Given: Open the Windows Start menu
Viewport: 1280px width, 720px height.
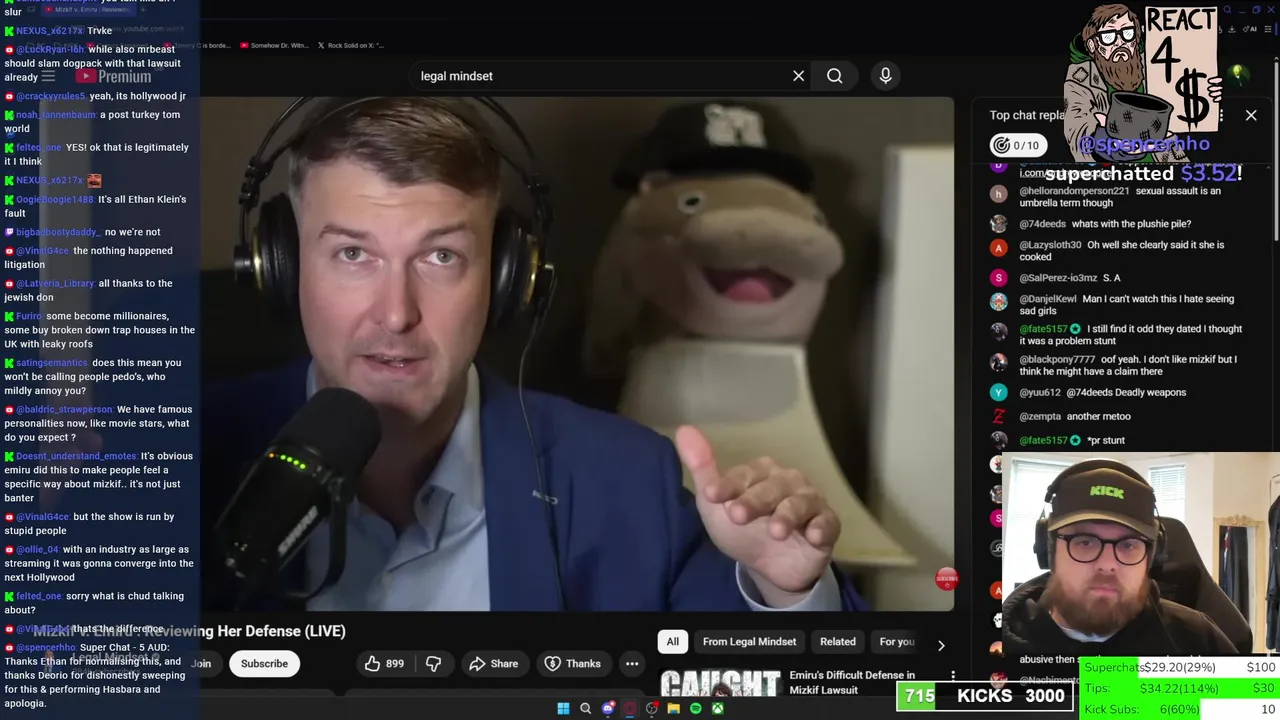Looking at the screenshot, I should pyautogui.click(x=563, y=708).
